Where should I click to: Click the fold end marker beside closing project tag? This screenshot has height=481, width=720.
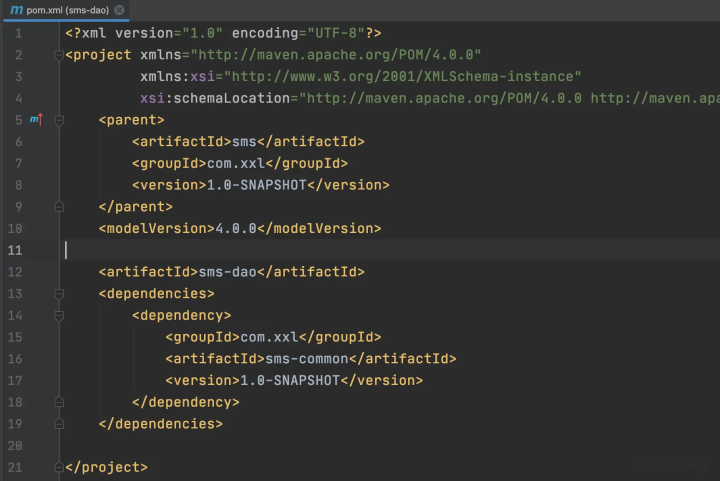tap(59, 467)
